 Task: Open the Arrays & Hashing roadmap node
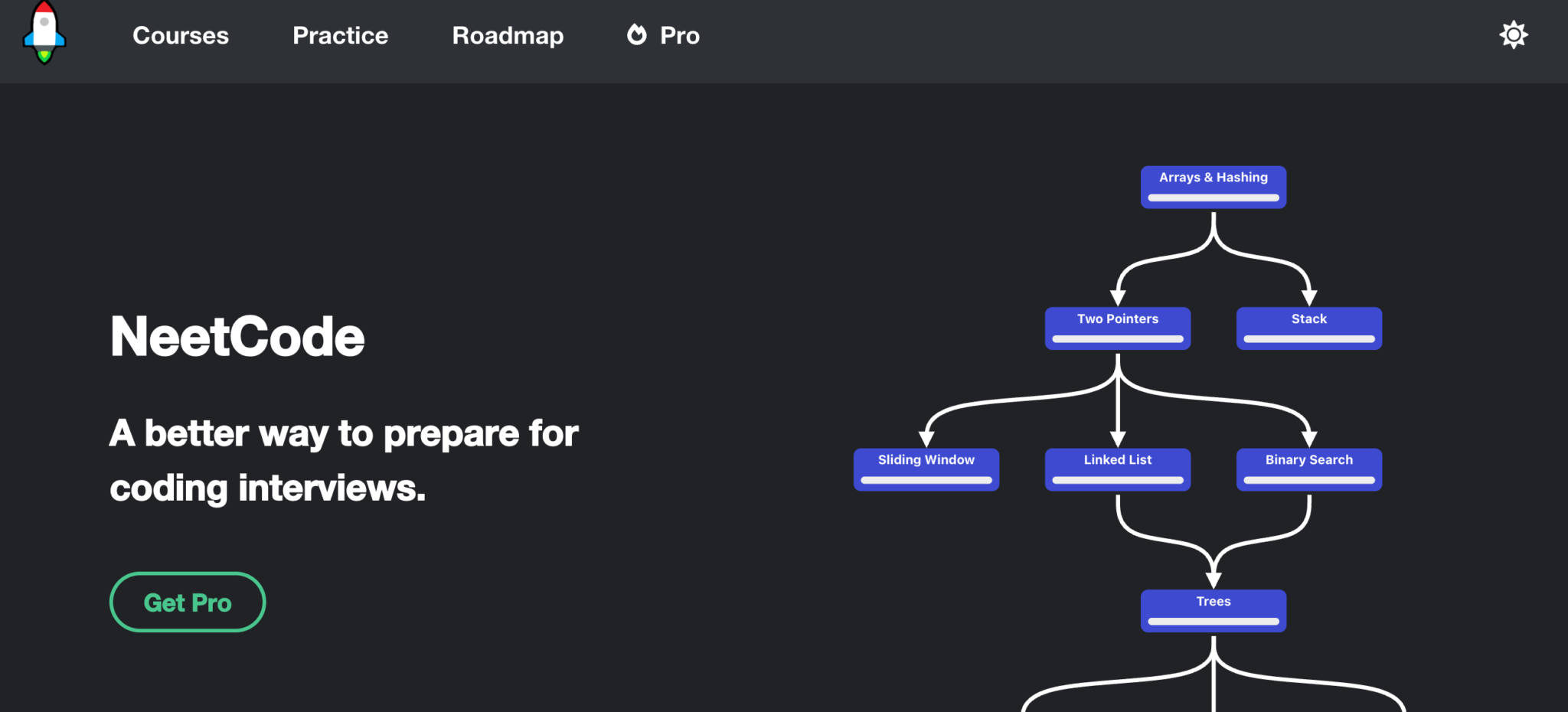coord(1213,178)
